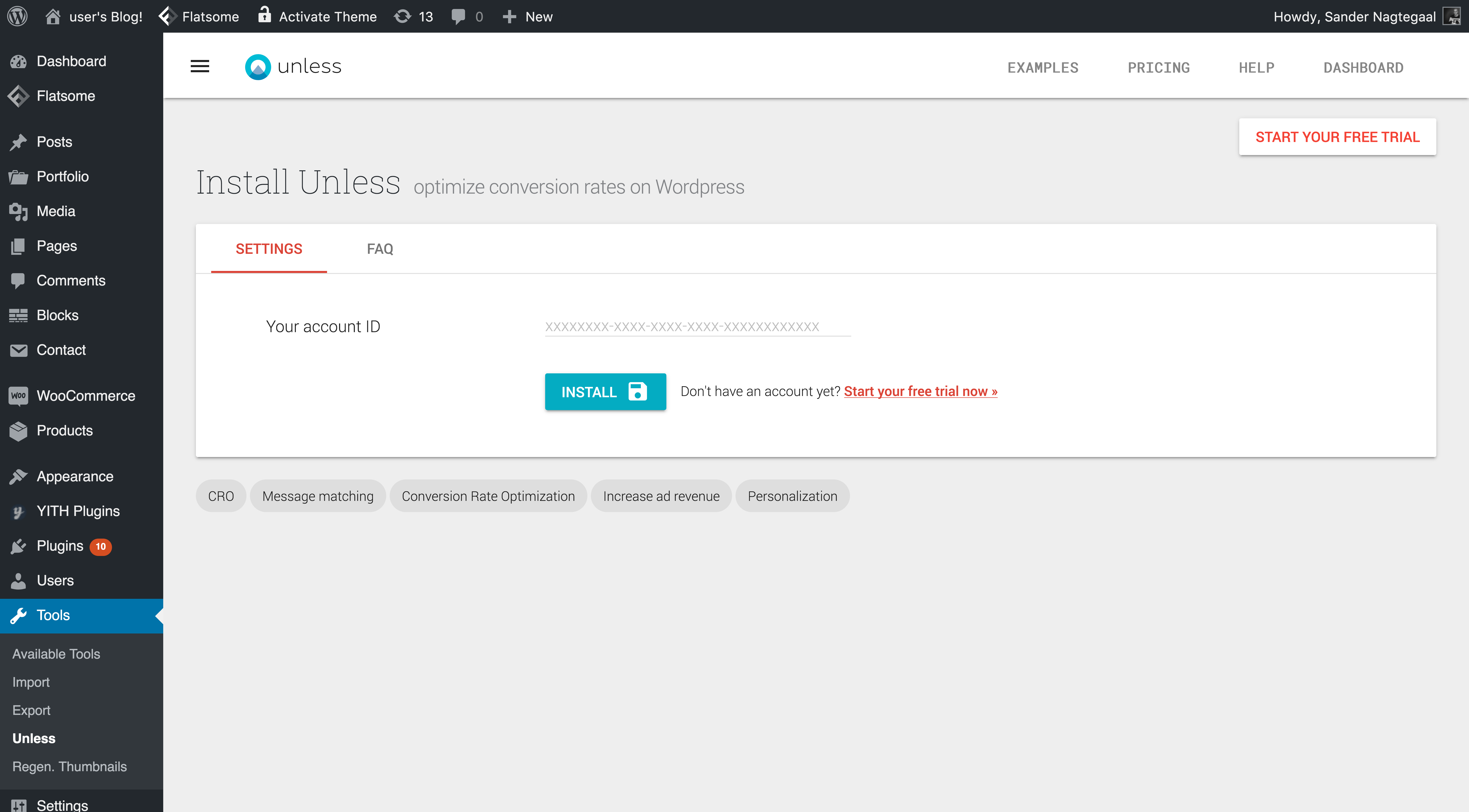This screenshot has width=1469, height=812.
Task: Click START YOUR FREE TRIAL button
Action: coord(1337,137)
